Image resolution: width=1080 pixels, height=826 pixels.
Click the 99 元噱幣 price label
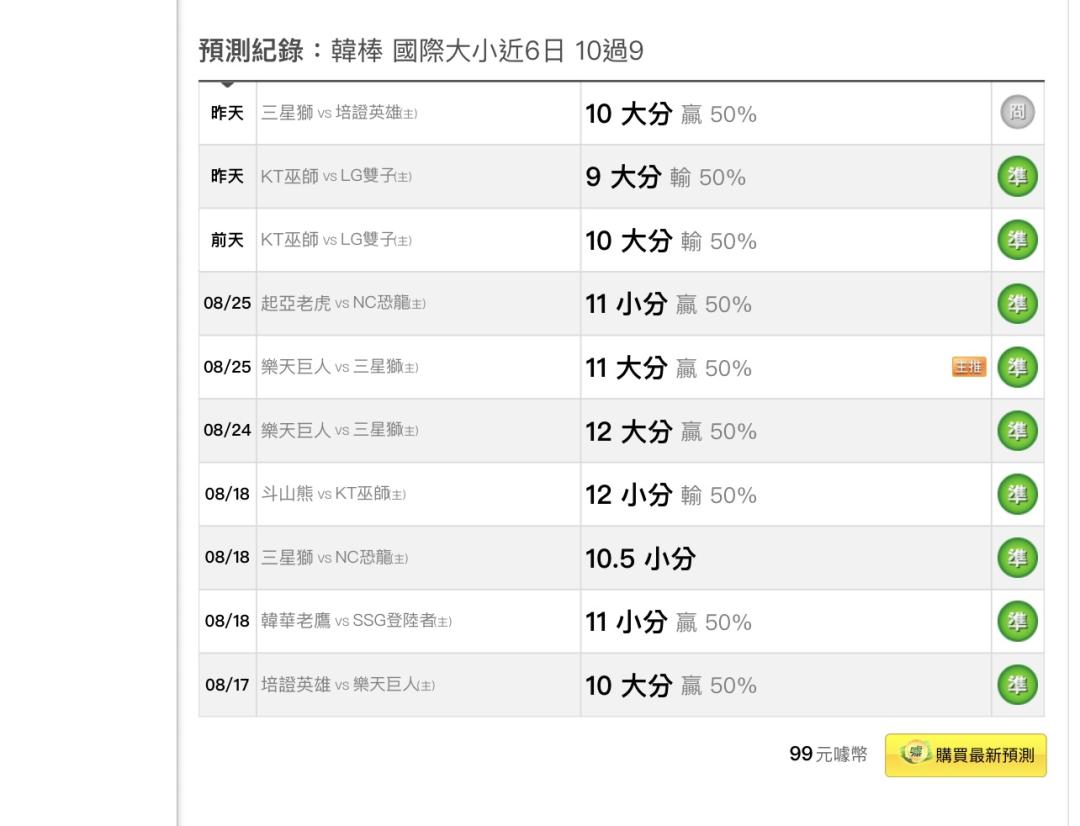pyautogui.click(x=828, y=754)
